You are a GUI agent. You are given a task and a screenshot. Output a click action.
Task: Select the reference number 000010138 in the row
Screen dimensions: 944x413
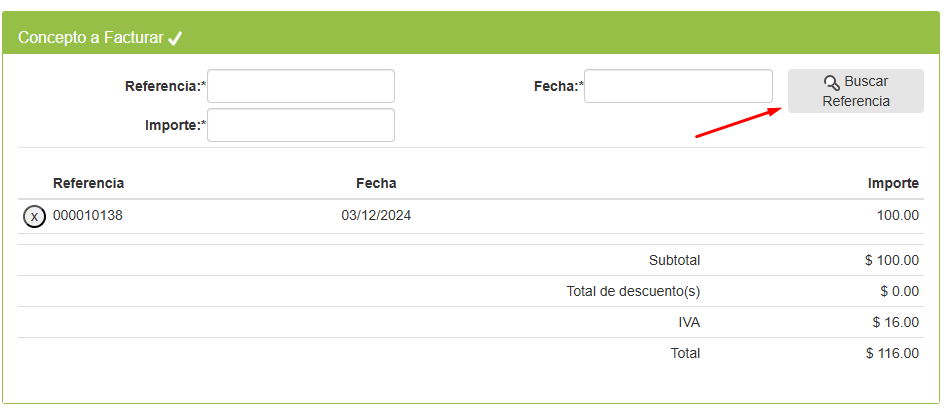tap(88, 215)
